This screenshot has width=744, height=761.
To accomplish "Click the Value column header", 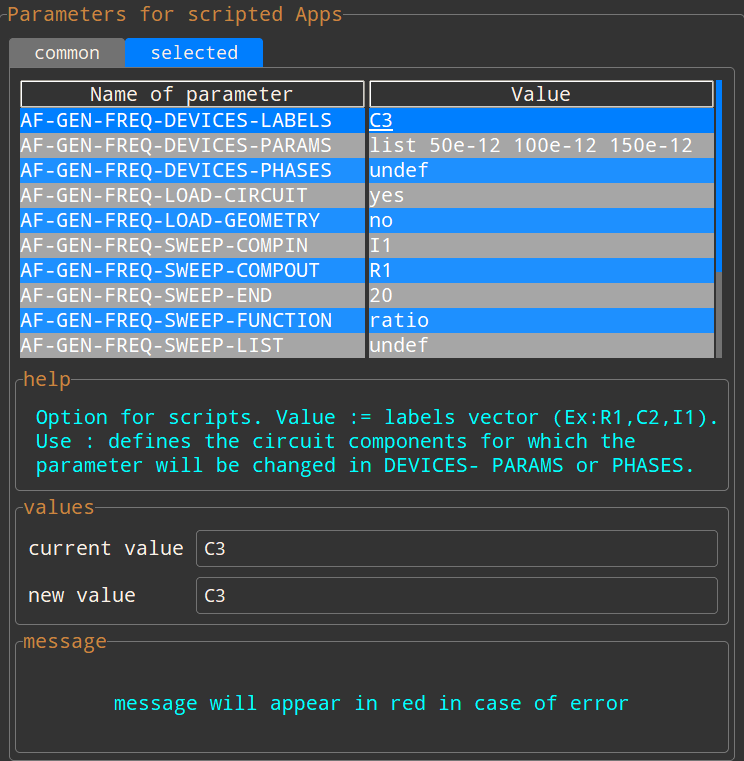I will (x=541, y=94).
